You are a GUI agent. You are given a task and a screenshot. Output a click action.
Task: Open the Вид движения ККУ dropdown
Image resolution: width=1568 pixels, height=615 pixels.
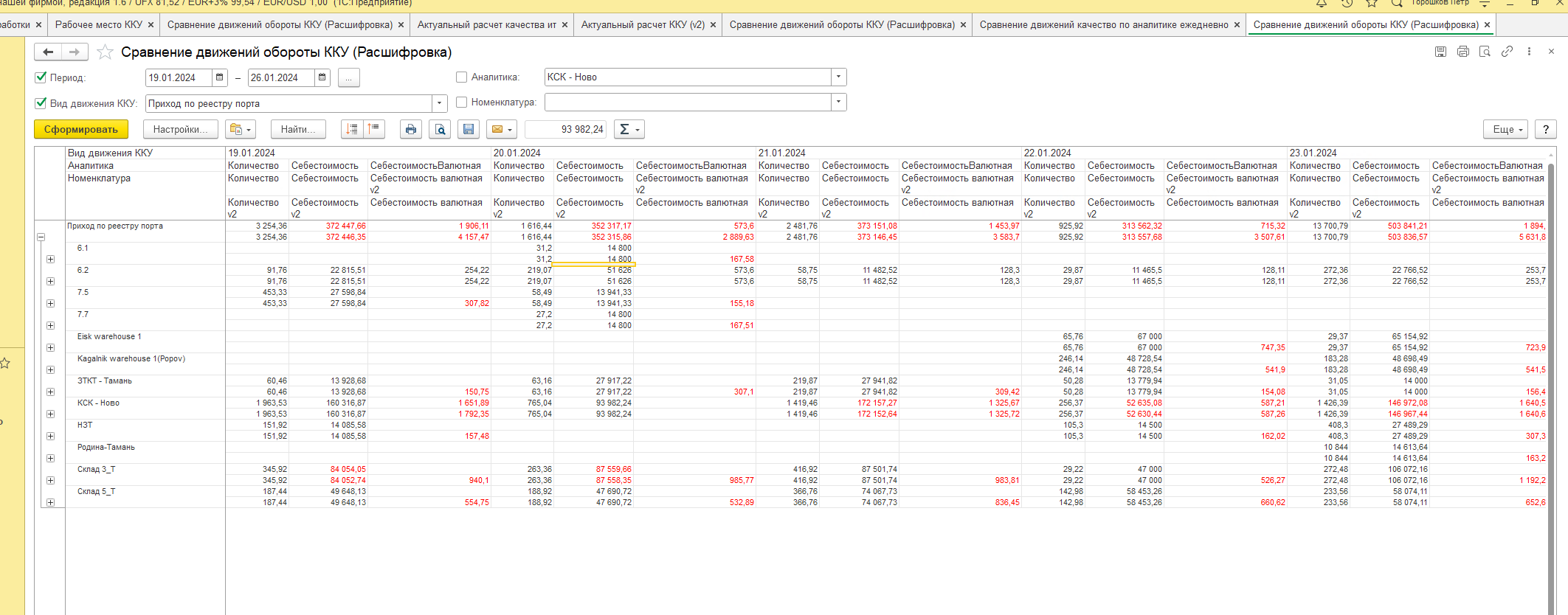pyautogui.click(x=440, y=103)
